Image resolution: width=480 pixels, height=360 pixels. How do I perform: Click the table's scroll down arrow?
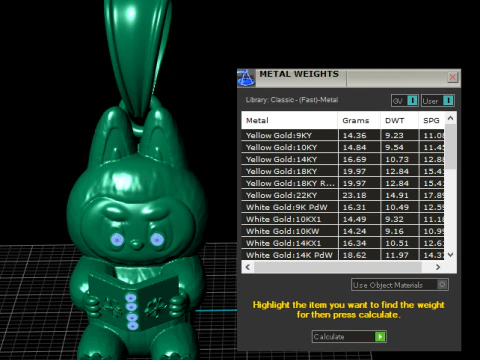[x=450, y=255]
